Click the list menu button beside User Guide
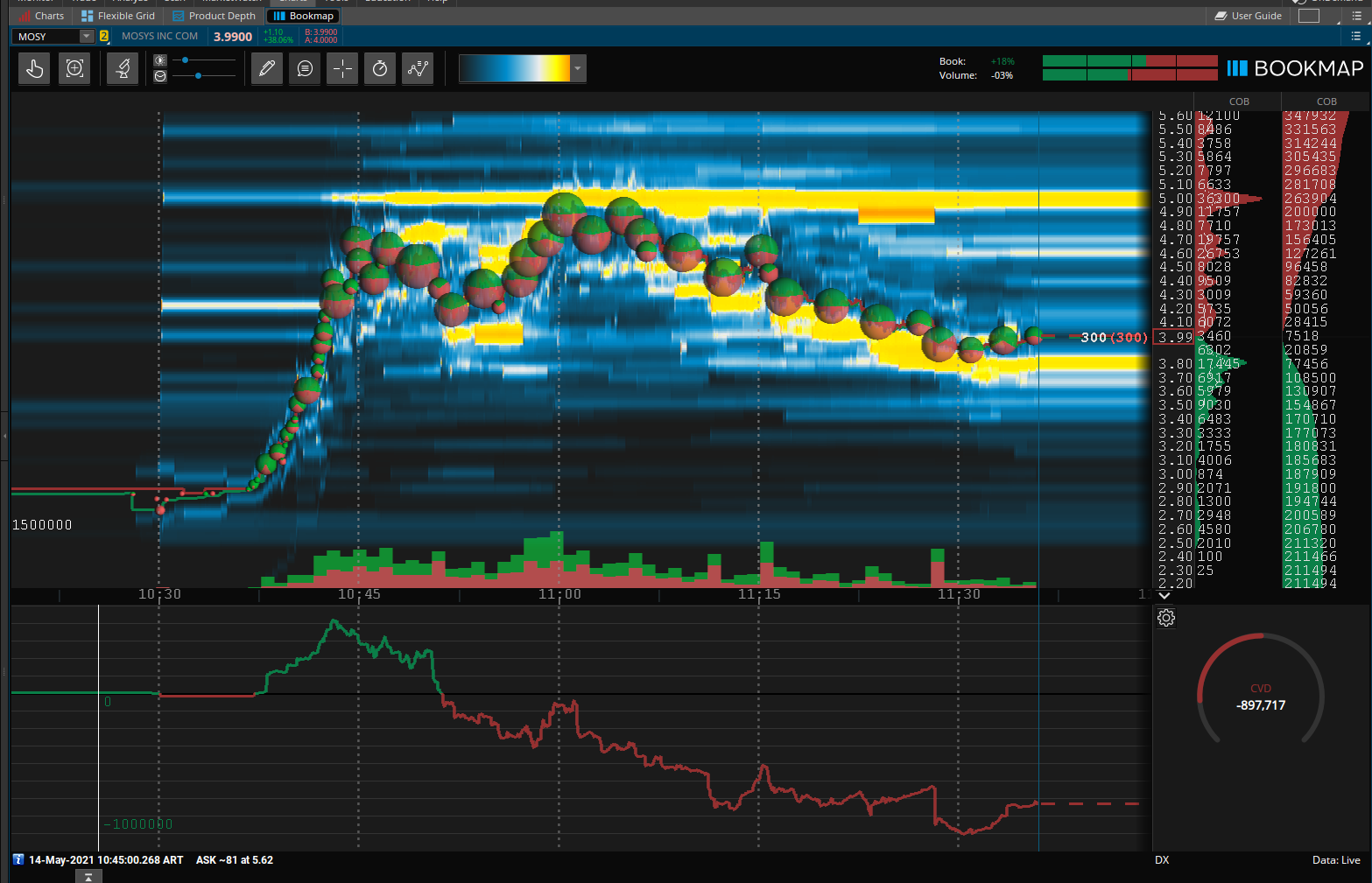 (x=1356, y=16)
